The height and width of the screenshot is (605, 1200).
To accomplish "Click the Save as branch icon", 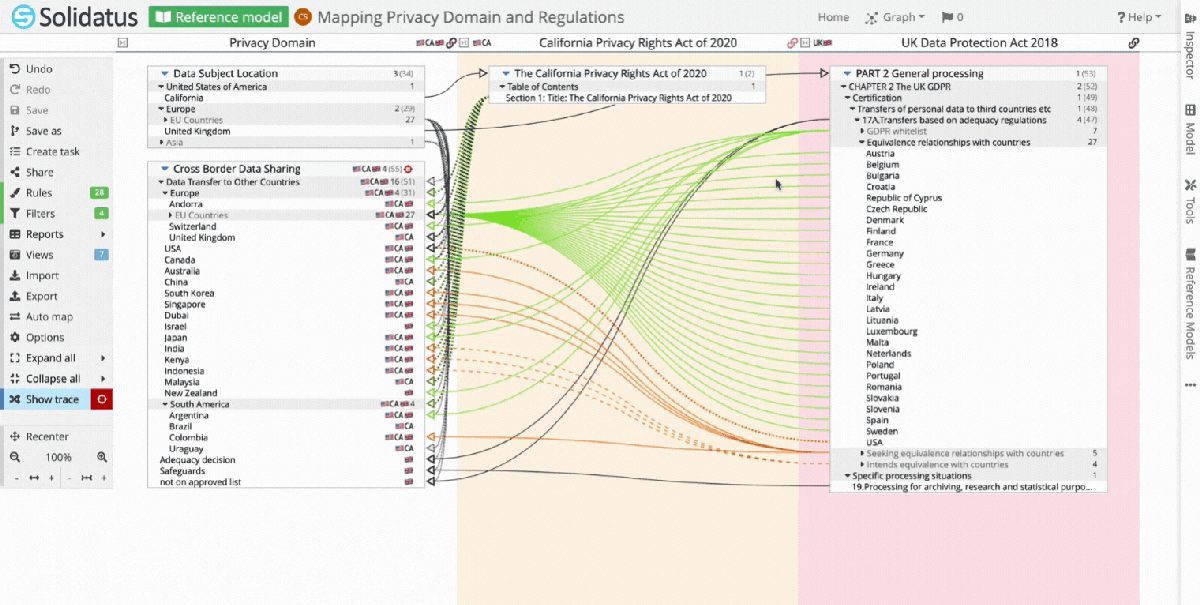I will click(x=14, y=131).
